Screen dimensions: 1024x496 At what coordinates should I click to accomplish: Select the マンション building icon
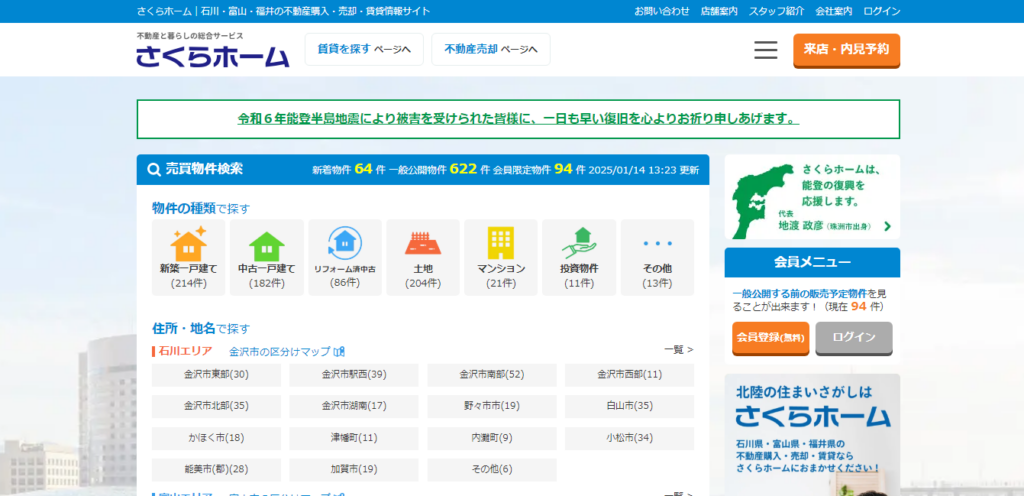point(501,243)
